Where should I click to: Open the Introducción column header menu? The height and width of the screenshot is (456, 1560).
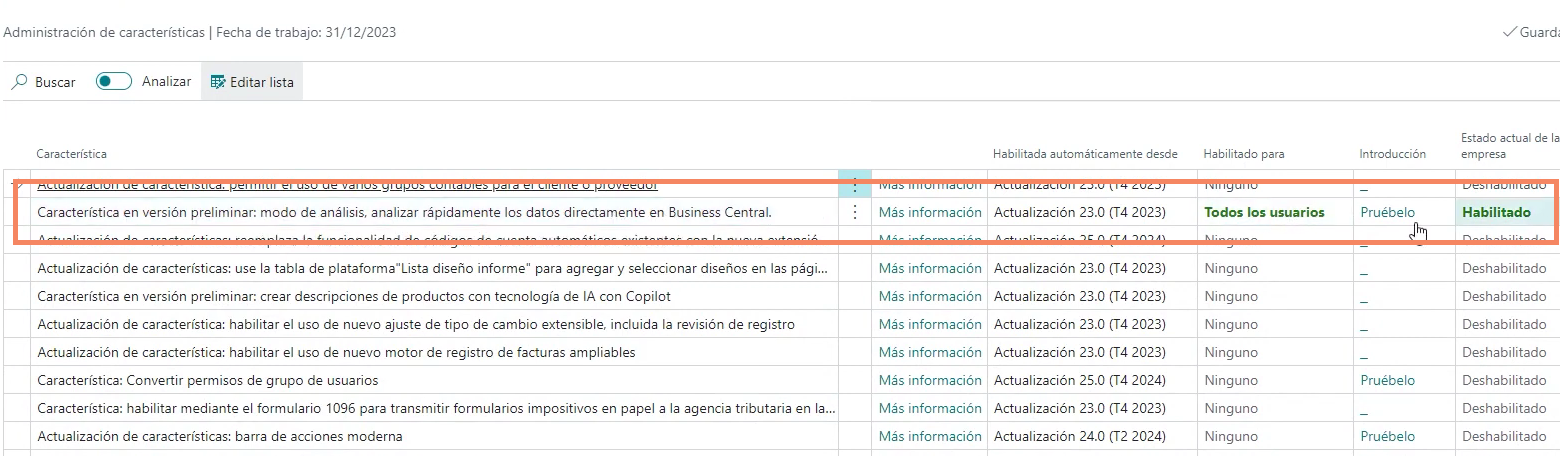tap(1392, 154)
